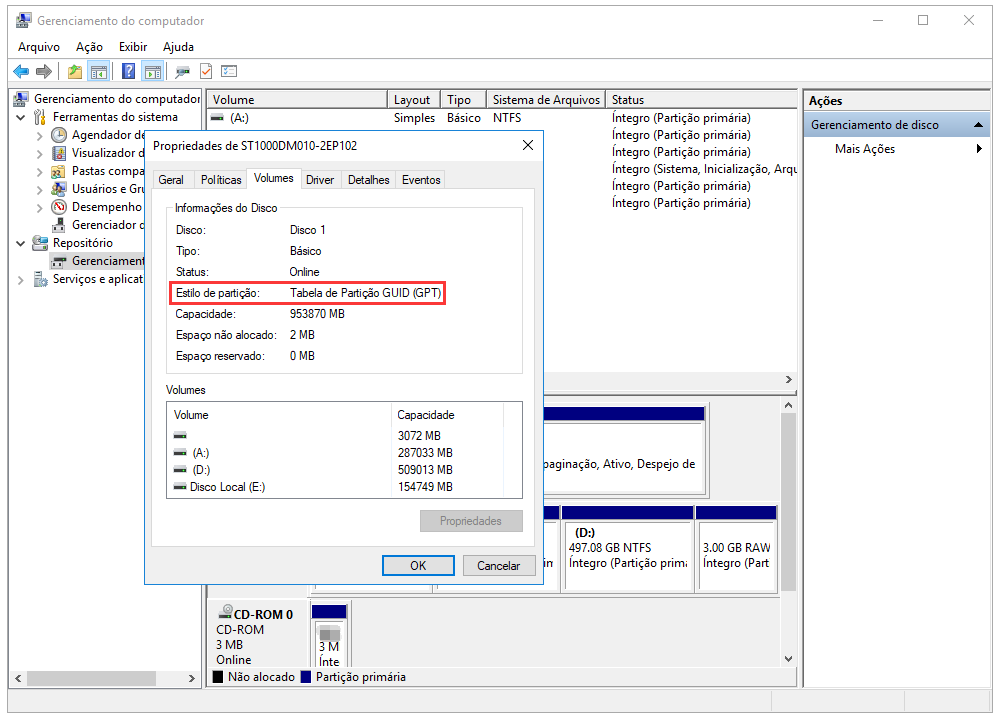Switch to the Detalhes tab
The image size is (1000, 720).
coord(368,180)
